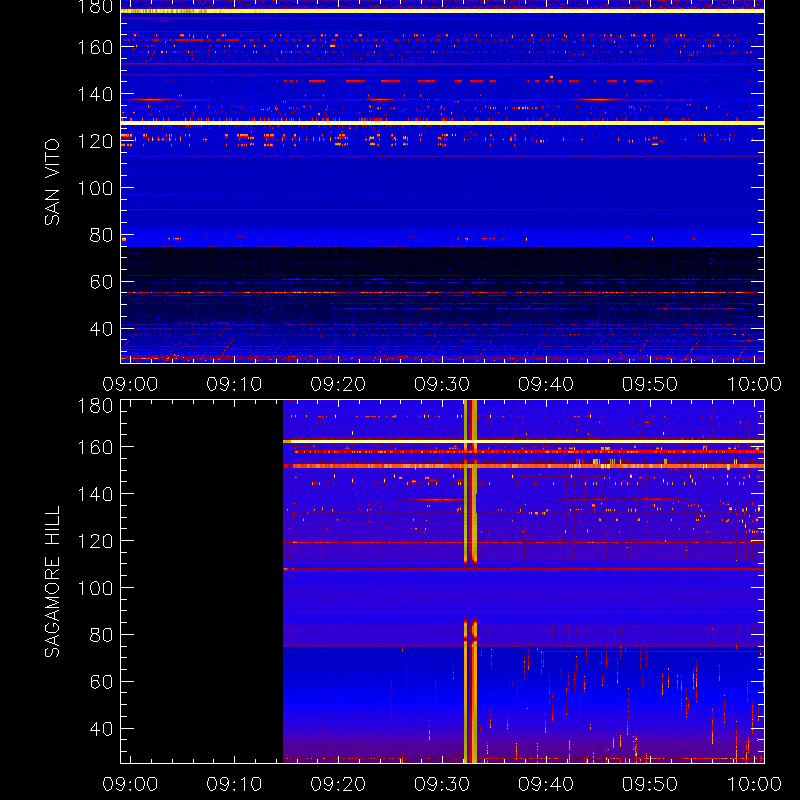The height and width of the screenshot is (800, 800).
Task: Select 09:30 on the San Vito time axis
Action: pos(442,384)
